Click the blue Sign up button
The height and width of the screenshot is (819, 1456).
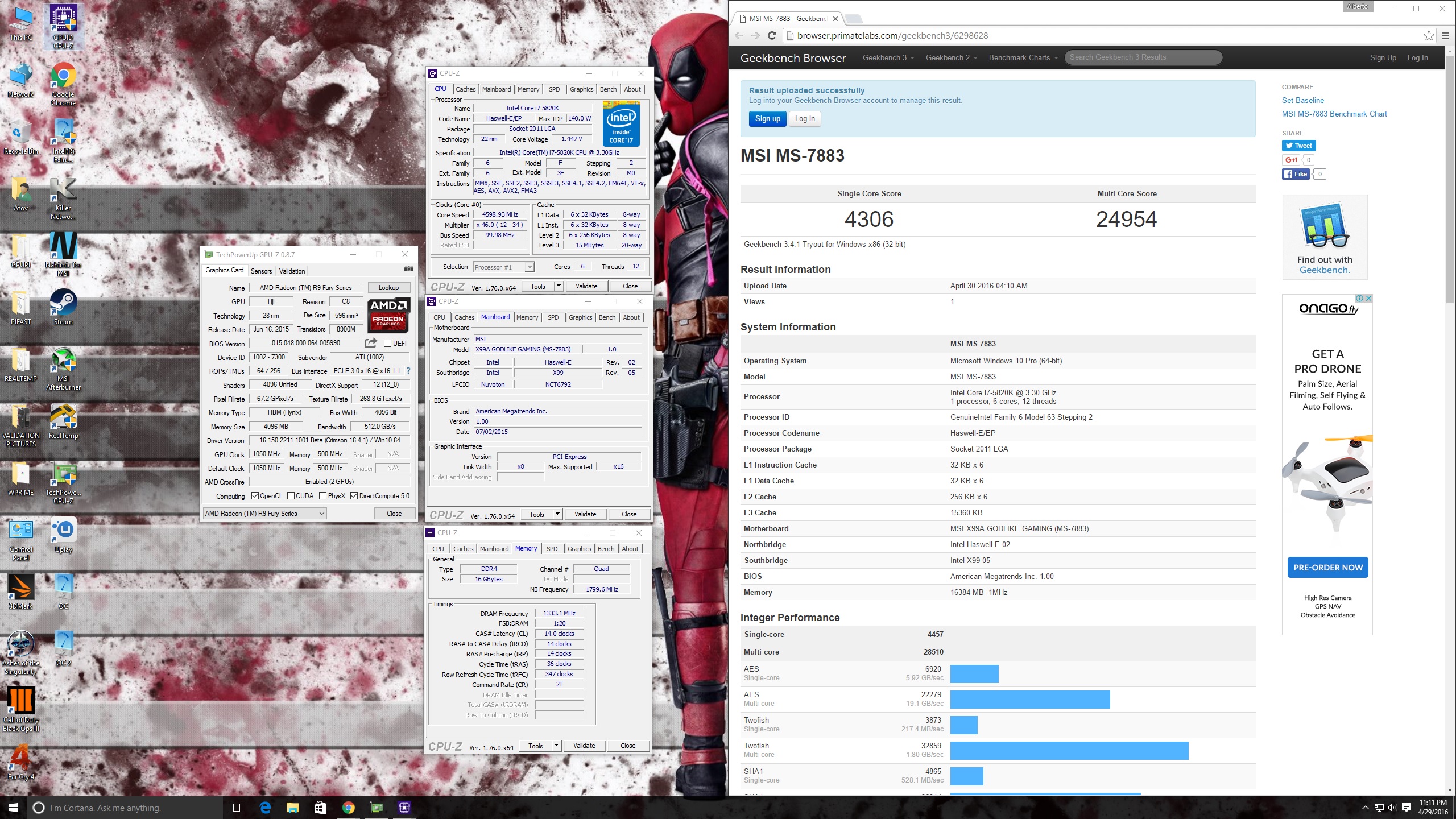tap(767, 118)
